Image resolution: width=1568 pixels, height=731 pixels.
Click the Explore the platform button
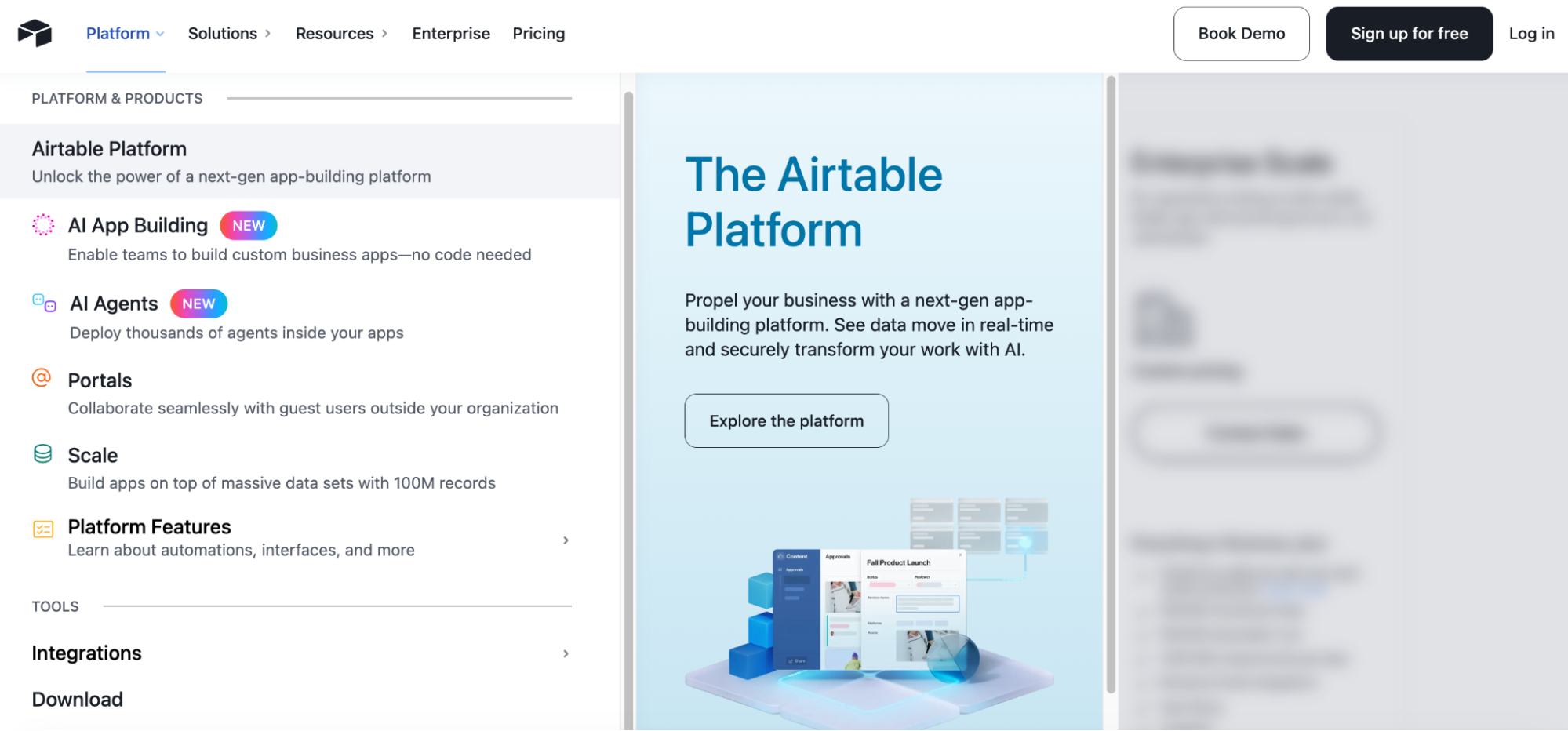click(785, 420)
